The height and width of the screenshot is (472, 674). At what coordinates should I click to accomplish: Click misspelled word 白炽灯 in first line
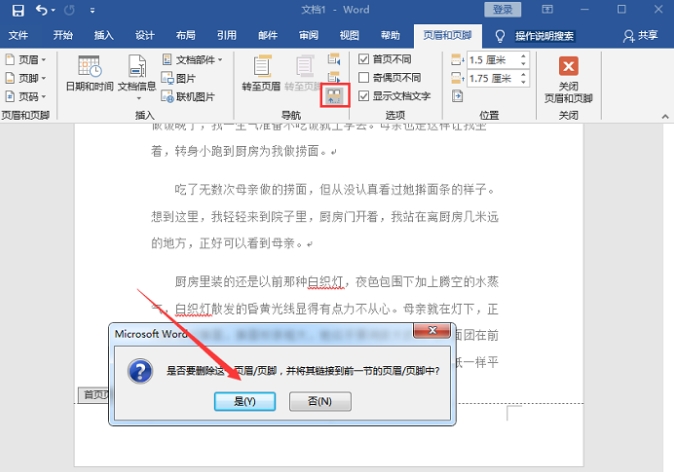[x=325, y=282]
